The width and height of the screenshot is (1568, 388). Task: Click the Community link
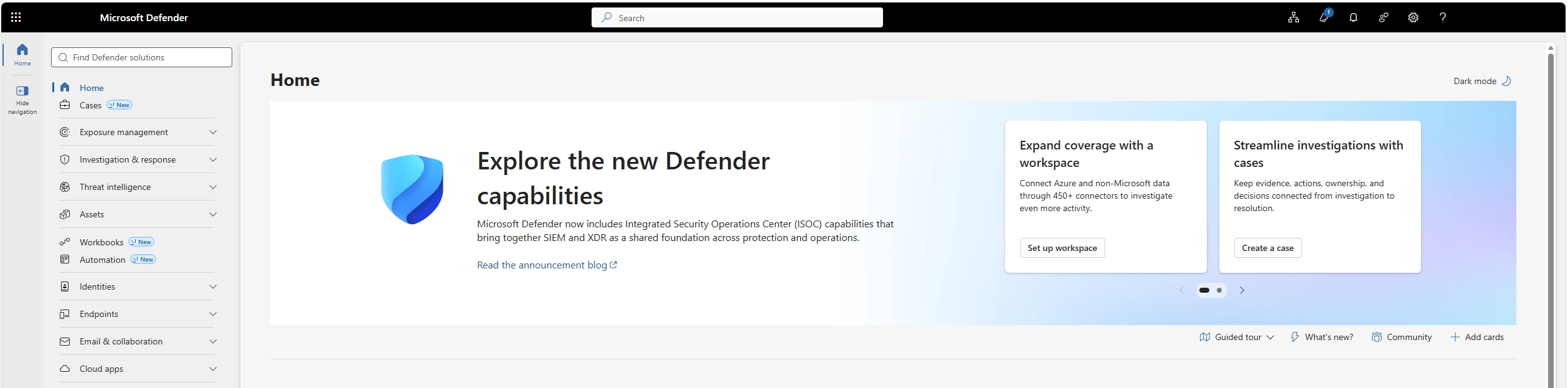click(1401, 337)
